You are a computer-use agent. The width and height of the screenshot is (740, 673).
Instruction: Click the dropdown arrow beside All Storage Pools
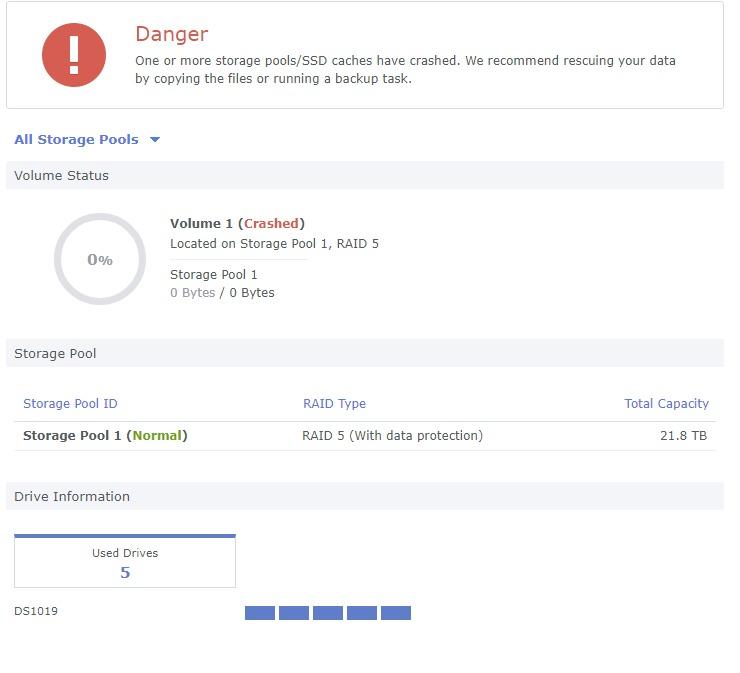pyautogui.click(x=155, y=140)
